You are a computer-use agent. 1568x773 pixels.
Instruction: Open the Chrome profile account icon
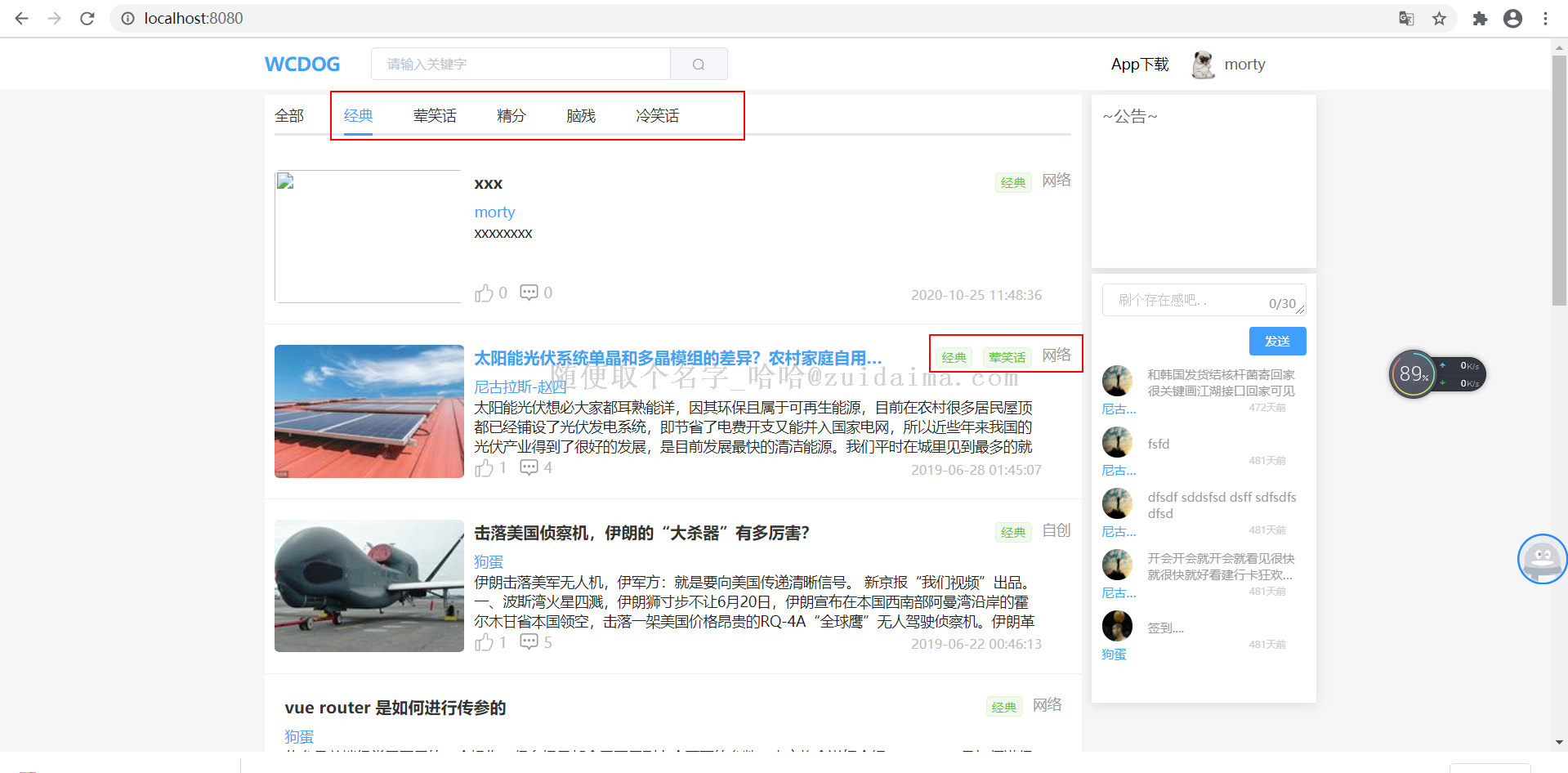[x=1512, y=18]
